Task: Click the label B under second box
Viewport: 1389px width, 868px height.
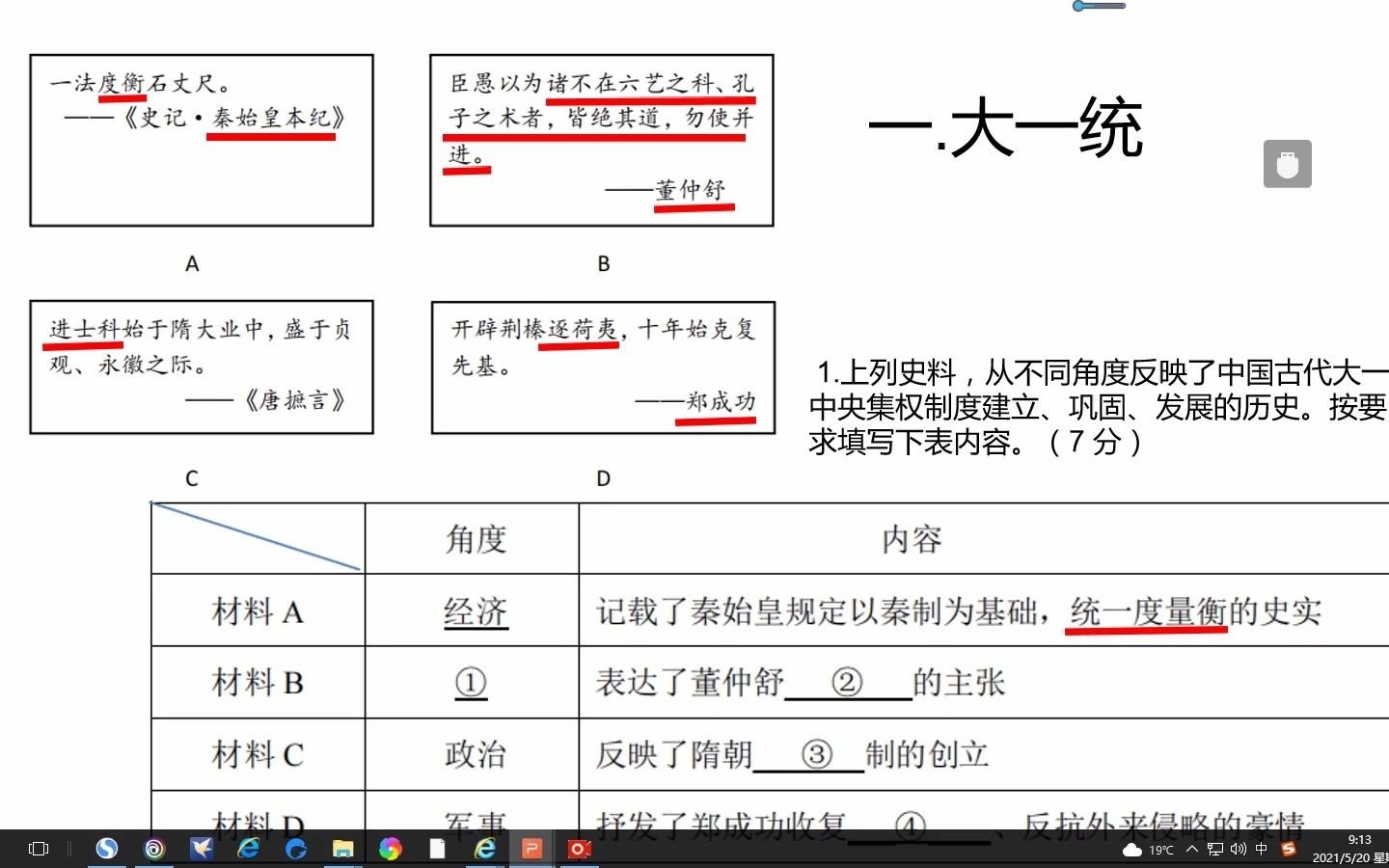Action: point(604,263)
